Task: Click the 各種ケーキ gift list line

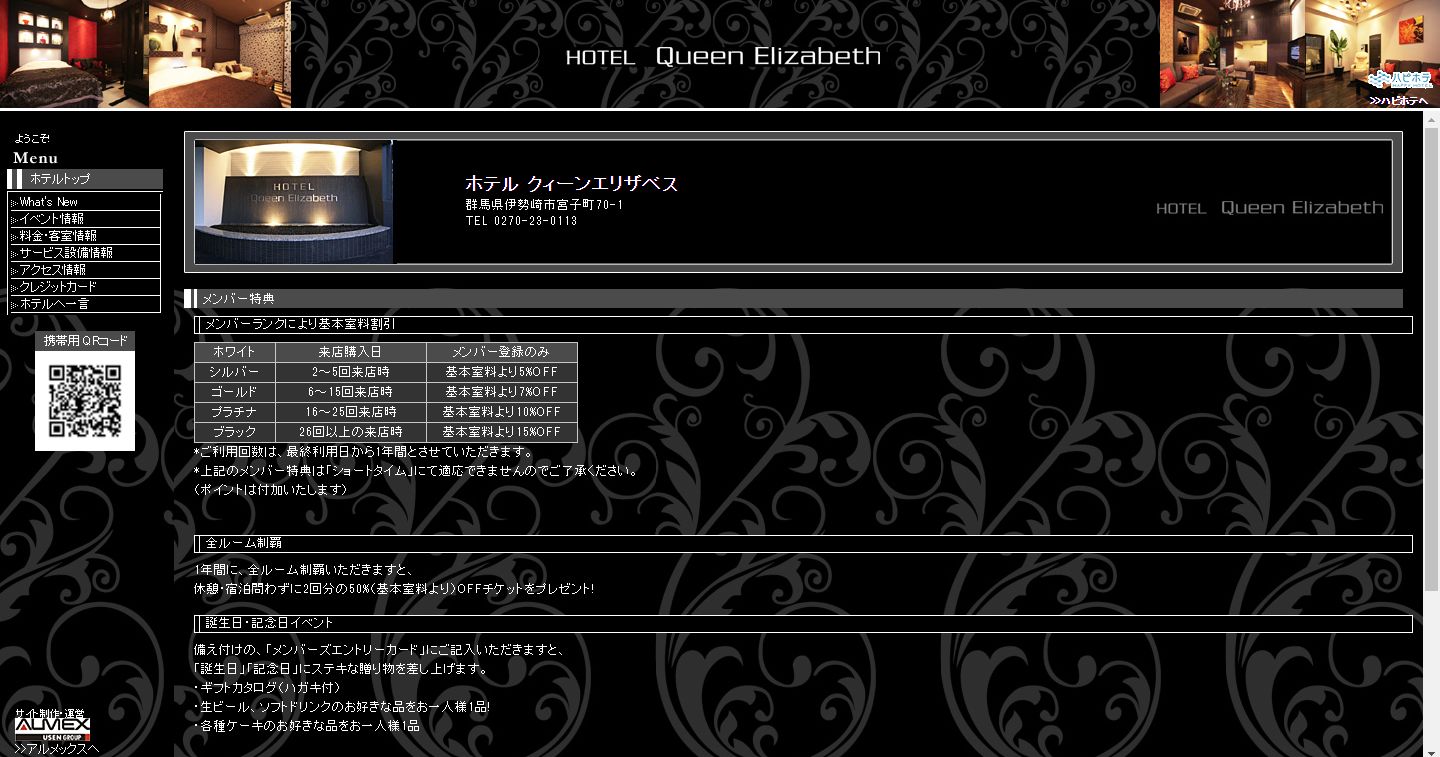Action: pos(307,726)
